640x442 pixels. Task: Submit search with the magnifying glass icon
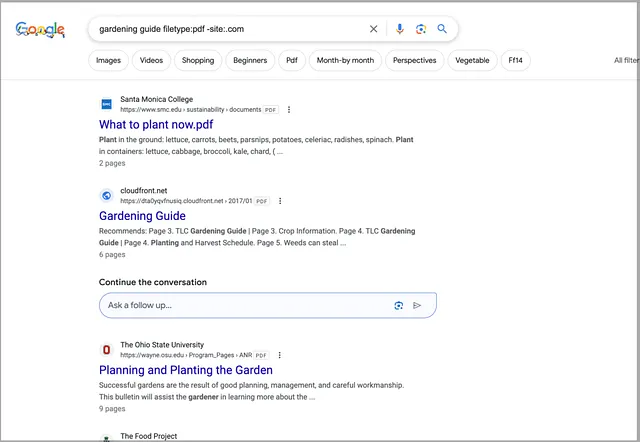(442, 29)
